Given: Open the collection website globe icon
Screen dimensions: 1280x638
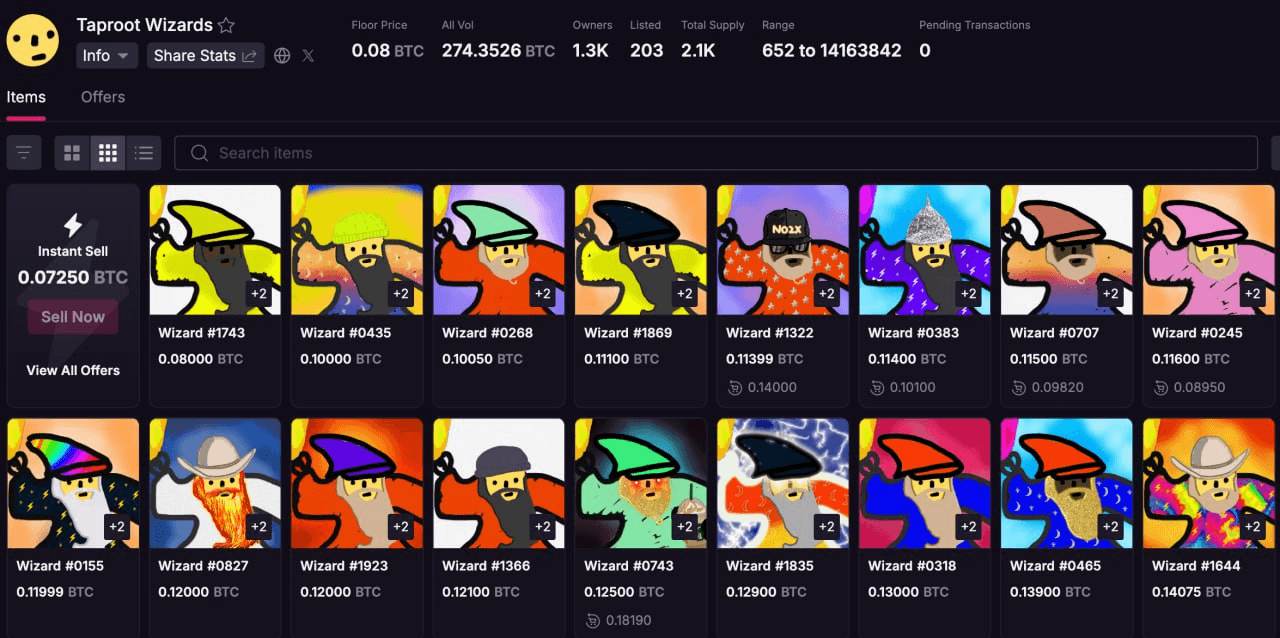Looking at the screenshot, I should click(x=282, y=56).
